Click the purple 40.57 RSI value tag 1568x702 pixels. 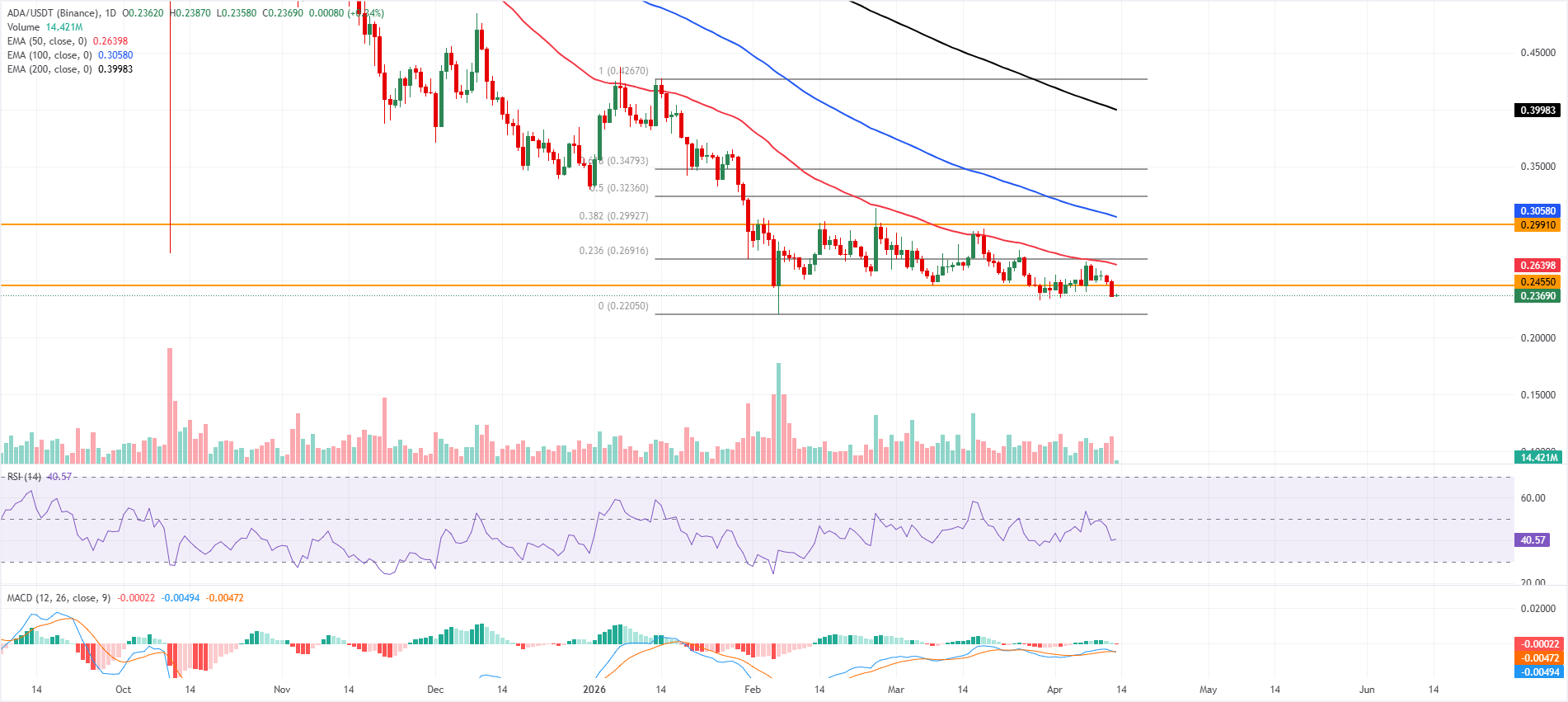point(1533,540)
